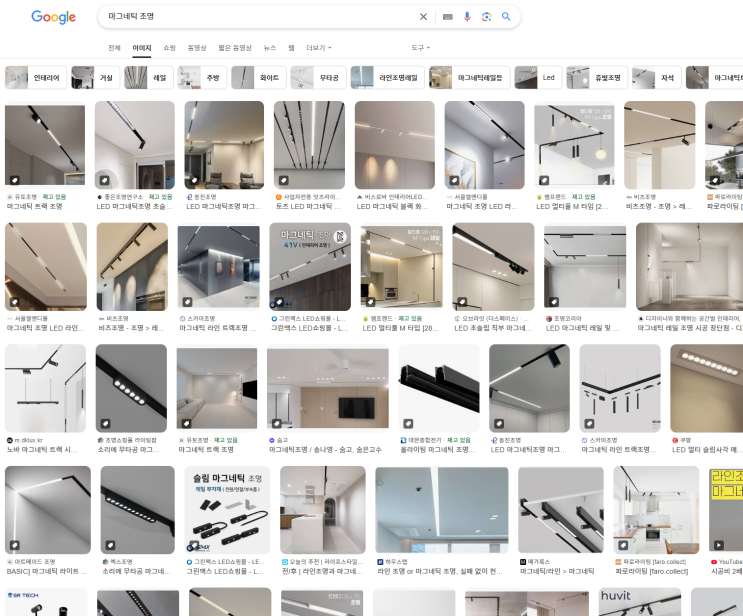Switch to the 전체 tab
This screenshot has width=743, height=616.
pyautogui.click(x=114, y=48)
